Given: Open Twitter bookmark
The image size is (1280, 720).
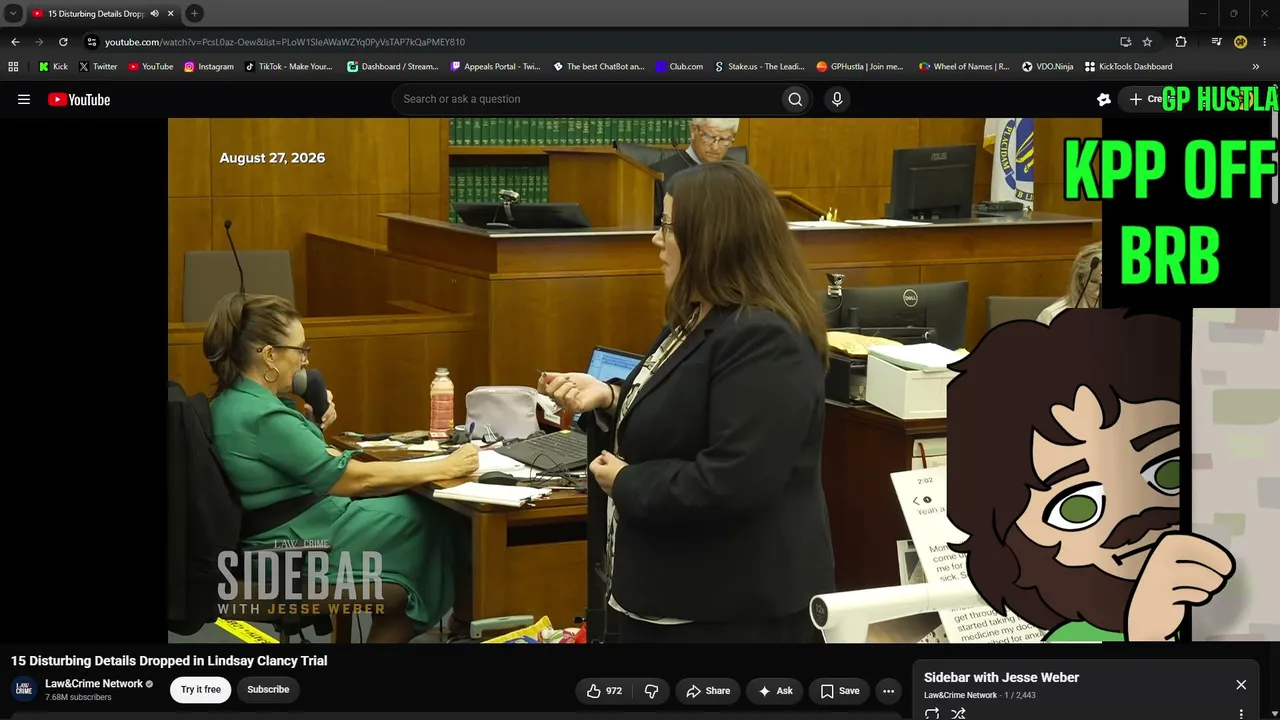Looking at the screenshot, I should [98, 67].
